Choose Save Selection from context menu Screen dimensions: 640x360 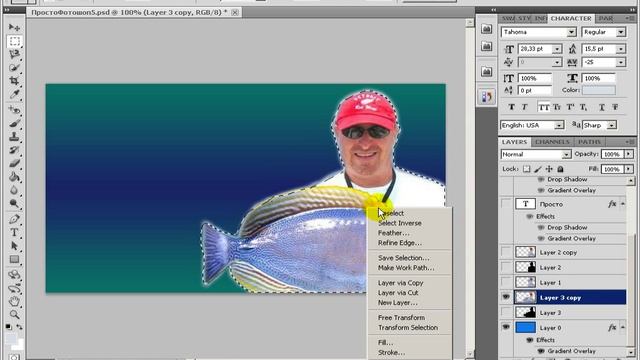tap(403, 258)
